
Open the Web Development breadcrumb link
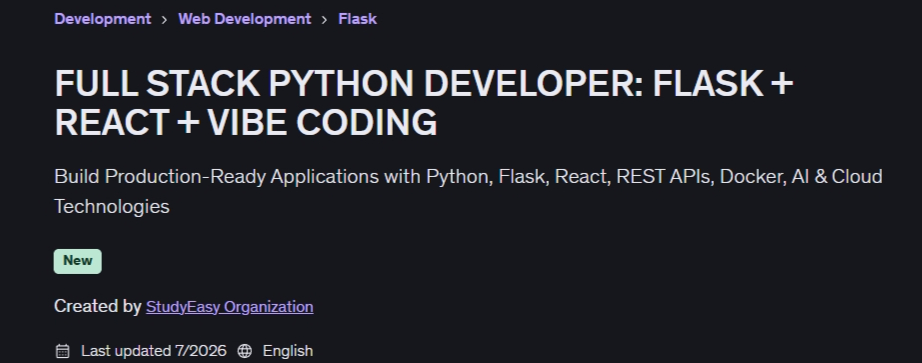coord(245,19)
